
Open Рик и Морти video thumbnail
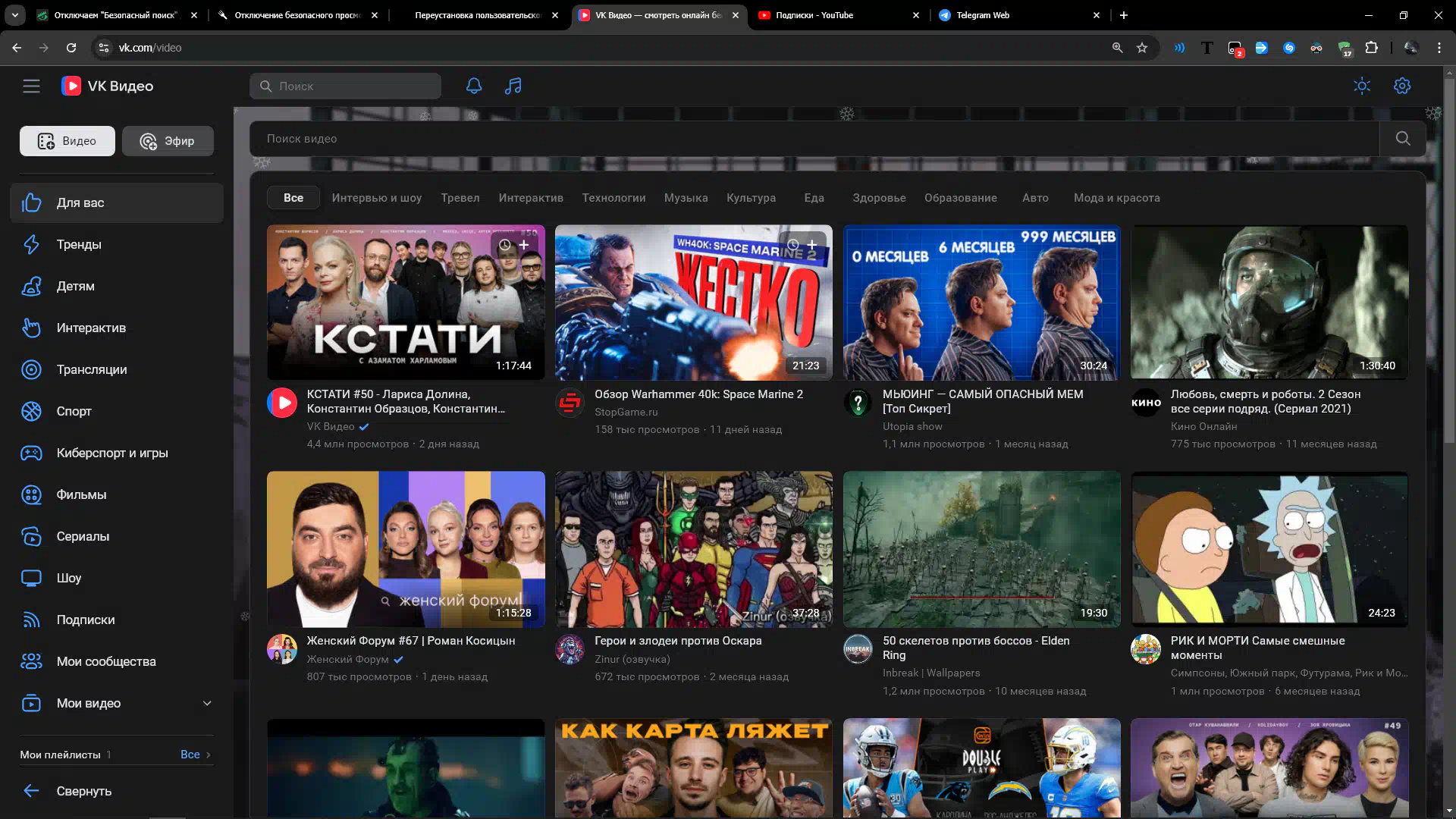(1269, 550)
